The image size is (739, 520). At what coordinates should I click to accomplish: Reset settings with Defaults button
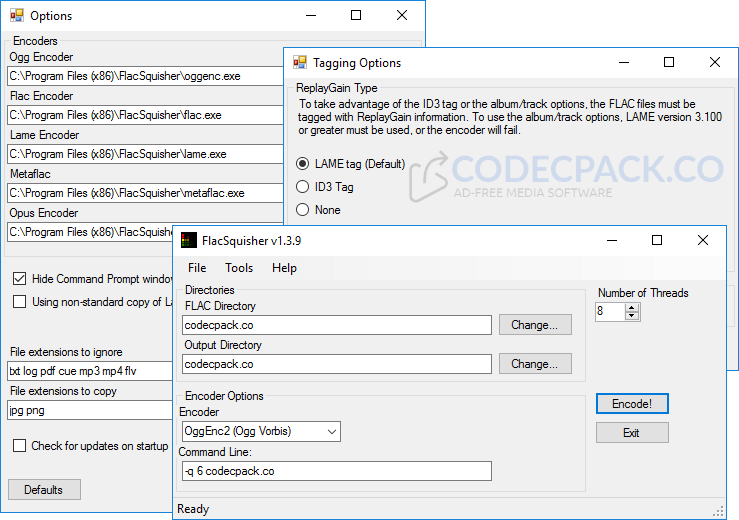pos(44,490)
